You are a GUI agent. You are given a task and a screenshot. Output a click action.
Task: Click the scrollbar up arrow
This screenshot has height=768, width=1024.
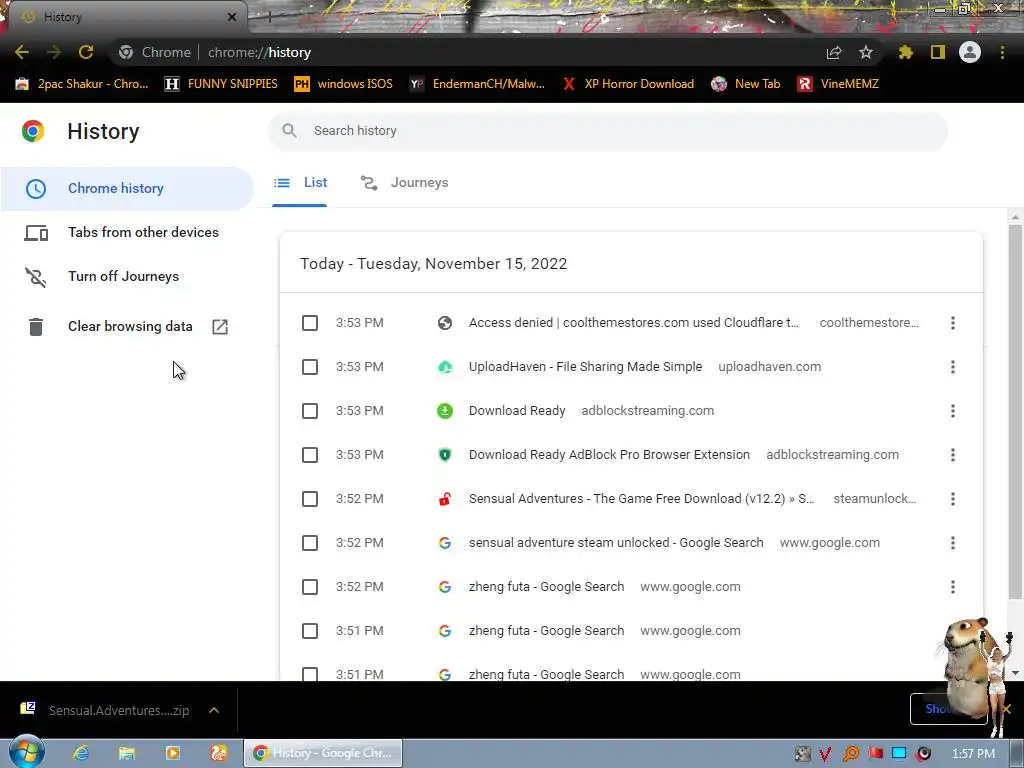[1015, 217]
